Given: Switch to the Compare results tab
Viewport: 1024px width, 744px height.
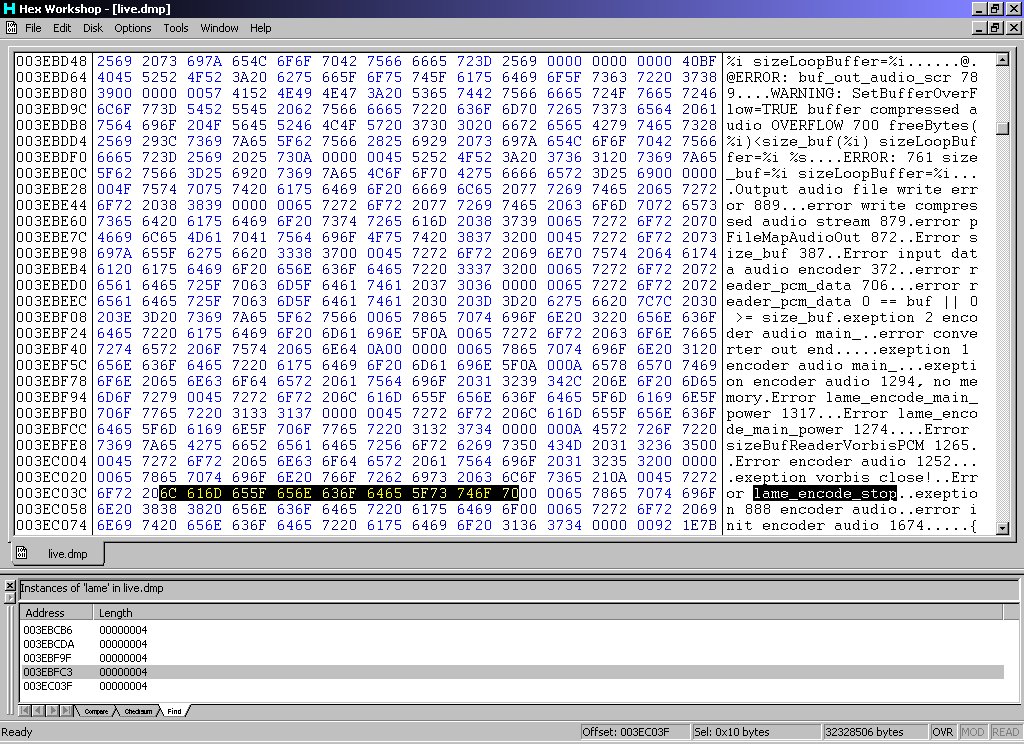Looking at the screenshot, I should click(x=96, y=711).
